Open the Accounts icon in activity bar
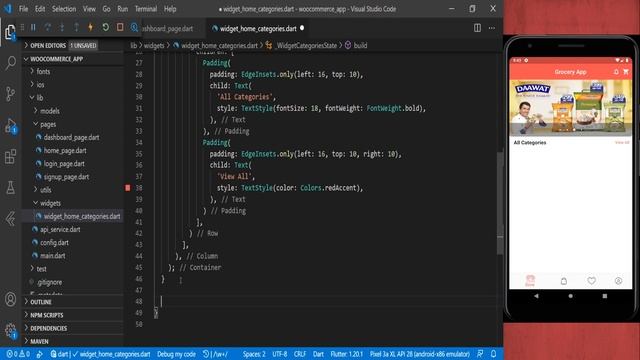The height and width of the screenshot is (360, 640). tap(10, 299)
